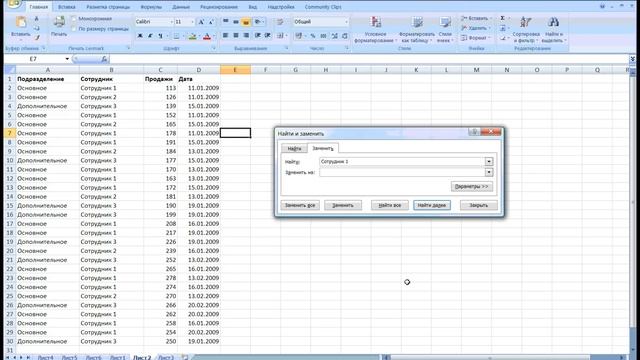
Task: Click the Cut scissors icon
Action: click(36, 19)
